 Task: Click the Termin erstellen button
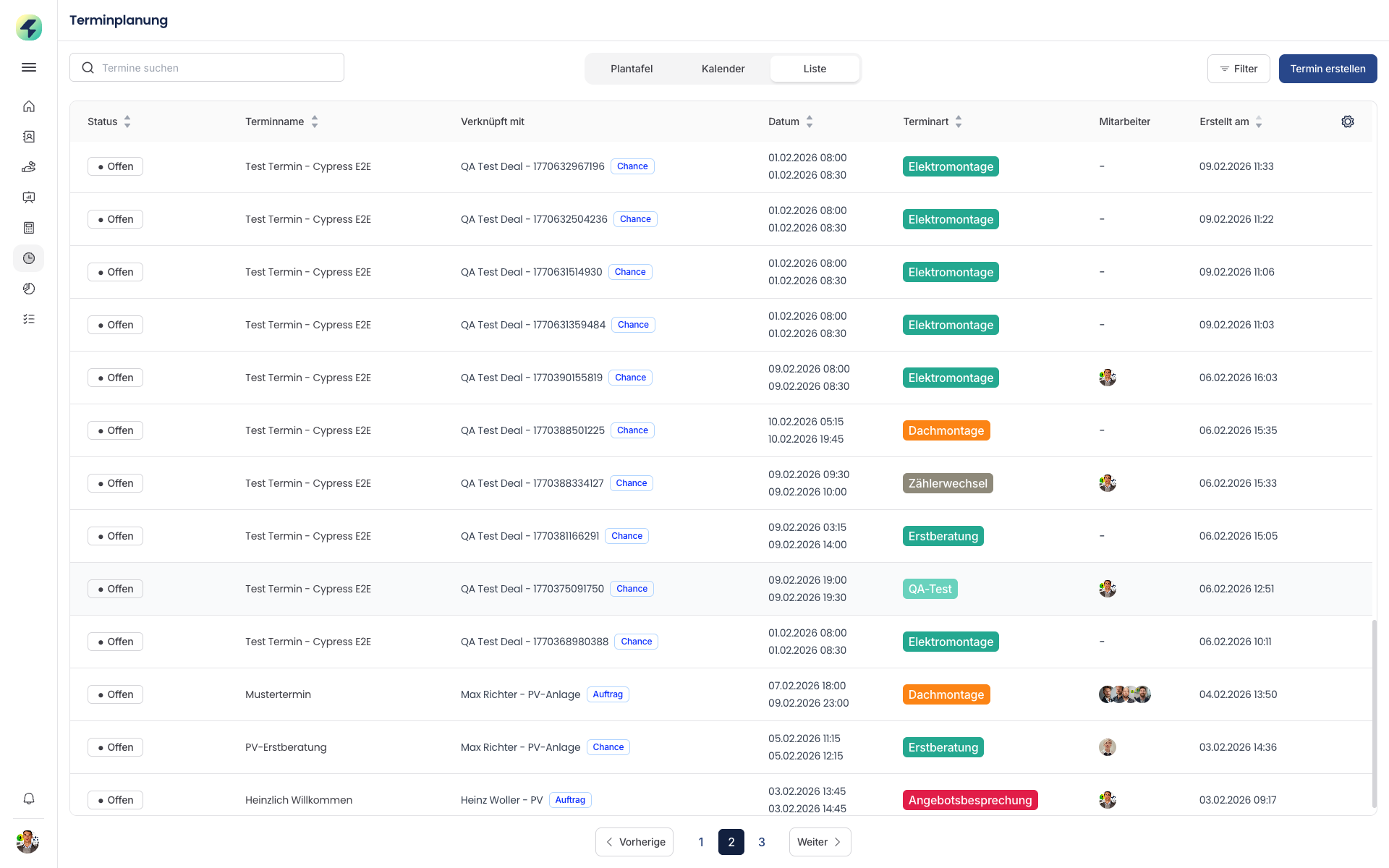[1328, 69]
